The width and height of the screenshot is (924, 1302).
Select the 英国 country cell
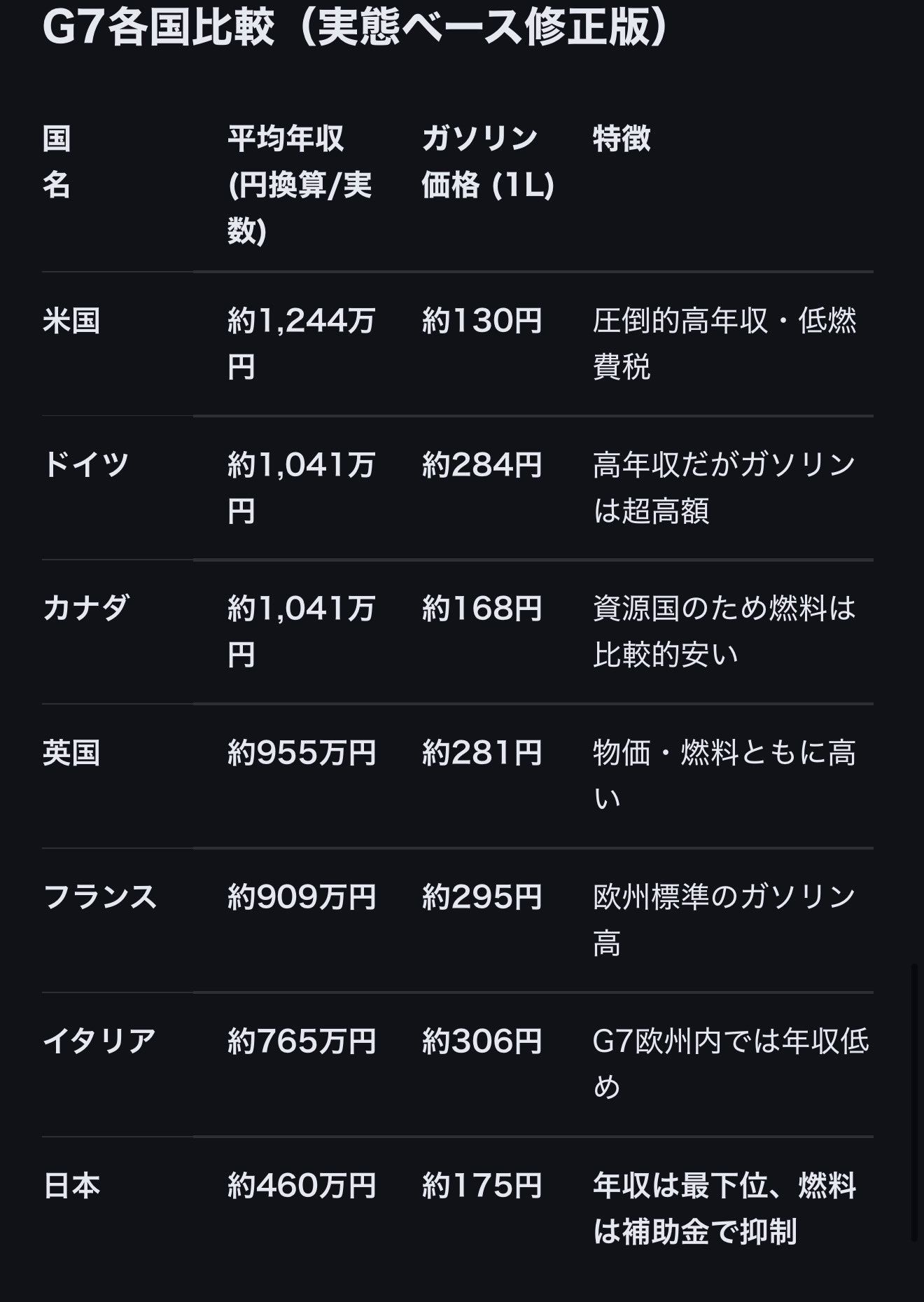(x=71, y=753)
